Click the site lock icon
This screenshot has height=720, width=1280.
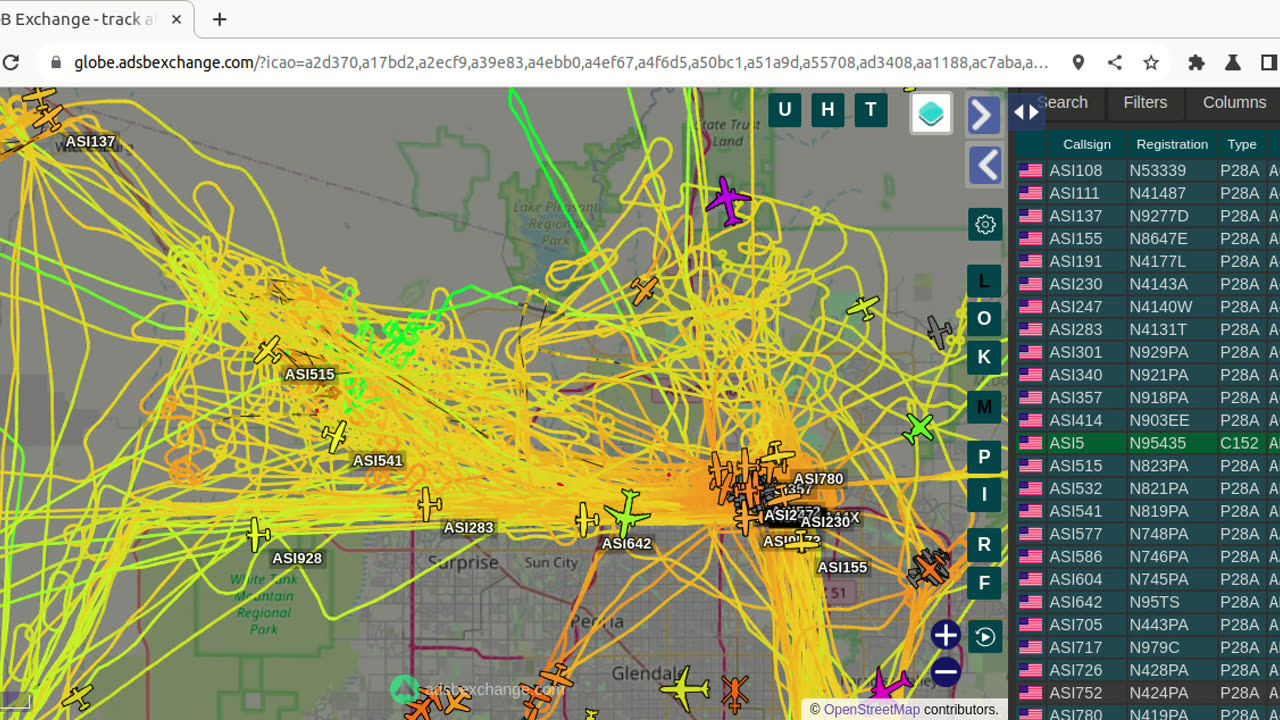pos(54,62)
